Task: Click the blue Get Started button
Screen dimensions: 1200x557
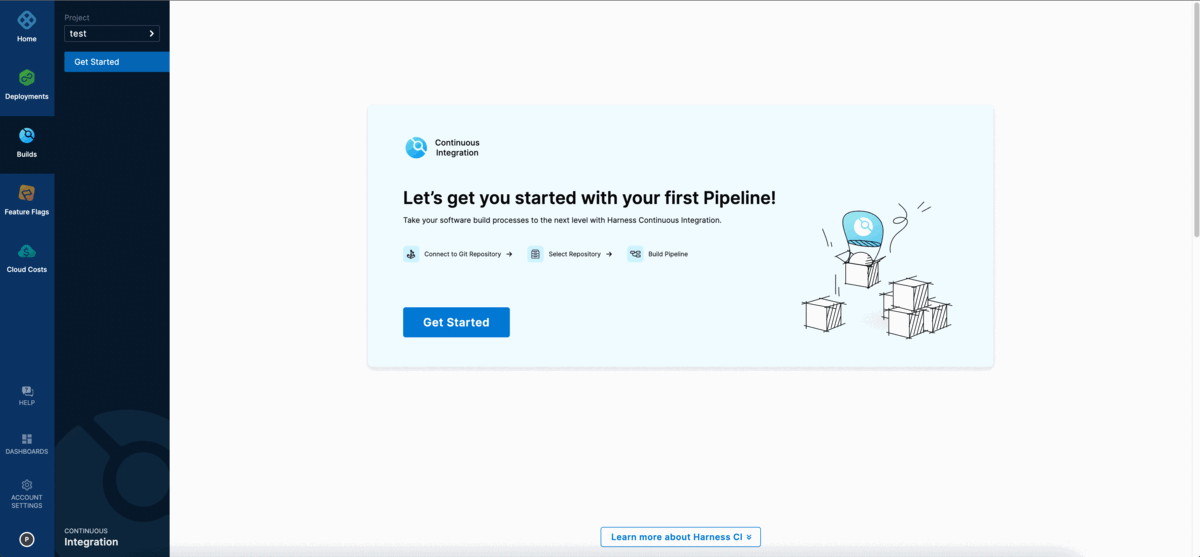Action: pyautogui.click(x=456, y=322)
